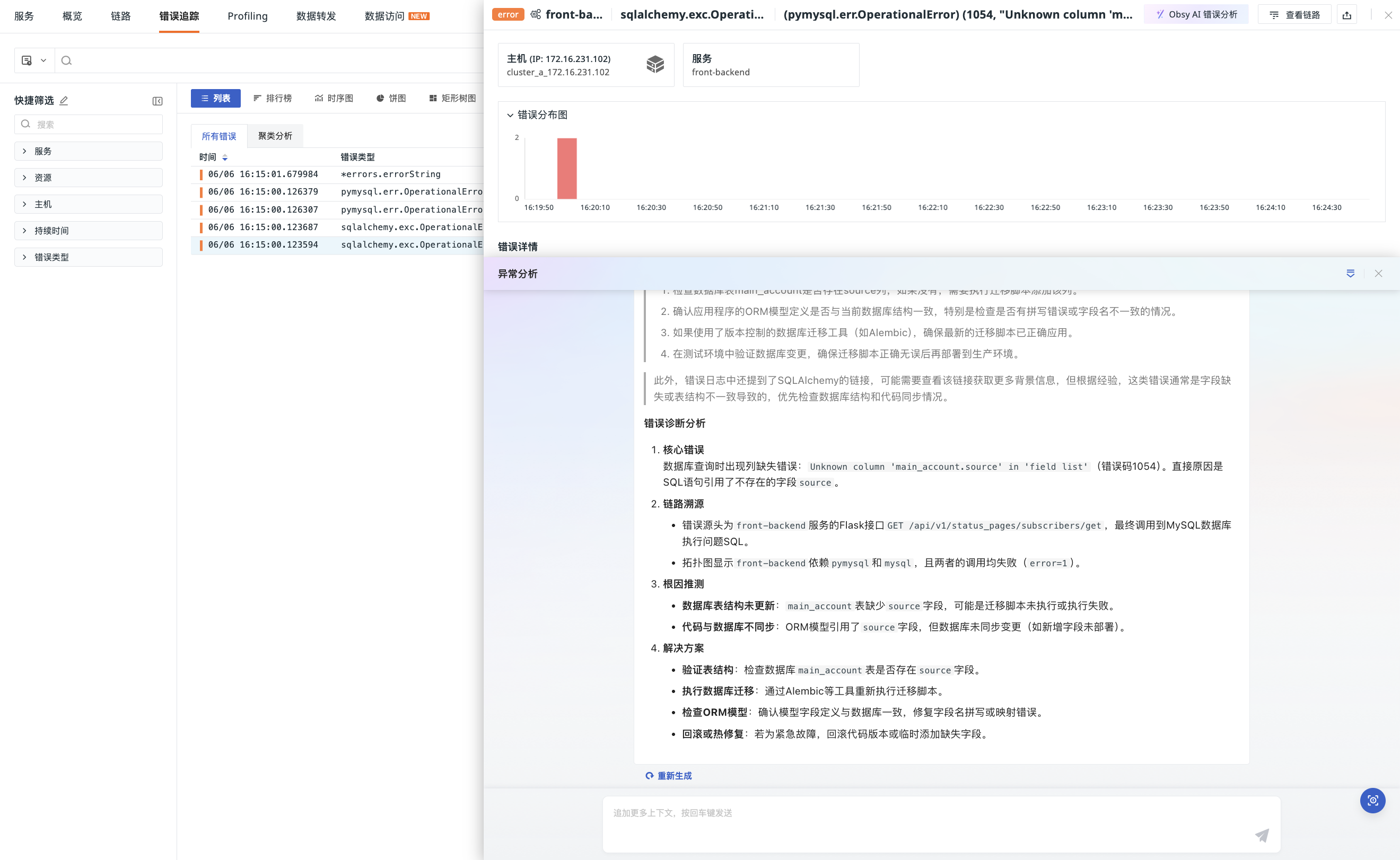
Task: Open the 概览 top navigation tab
Action: (x=72, y=16)
